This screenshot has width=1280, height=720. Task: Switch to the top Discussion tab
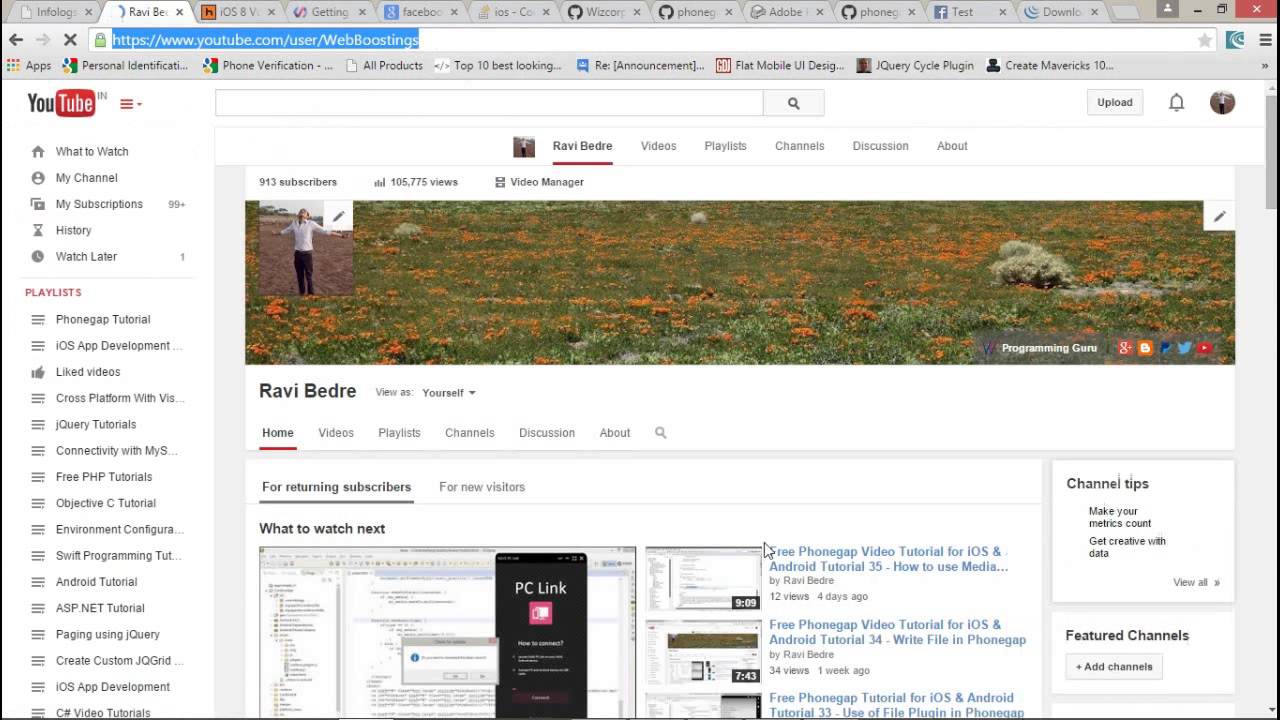click(x=880, y=146)
